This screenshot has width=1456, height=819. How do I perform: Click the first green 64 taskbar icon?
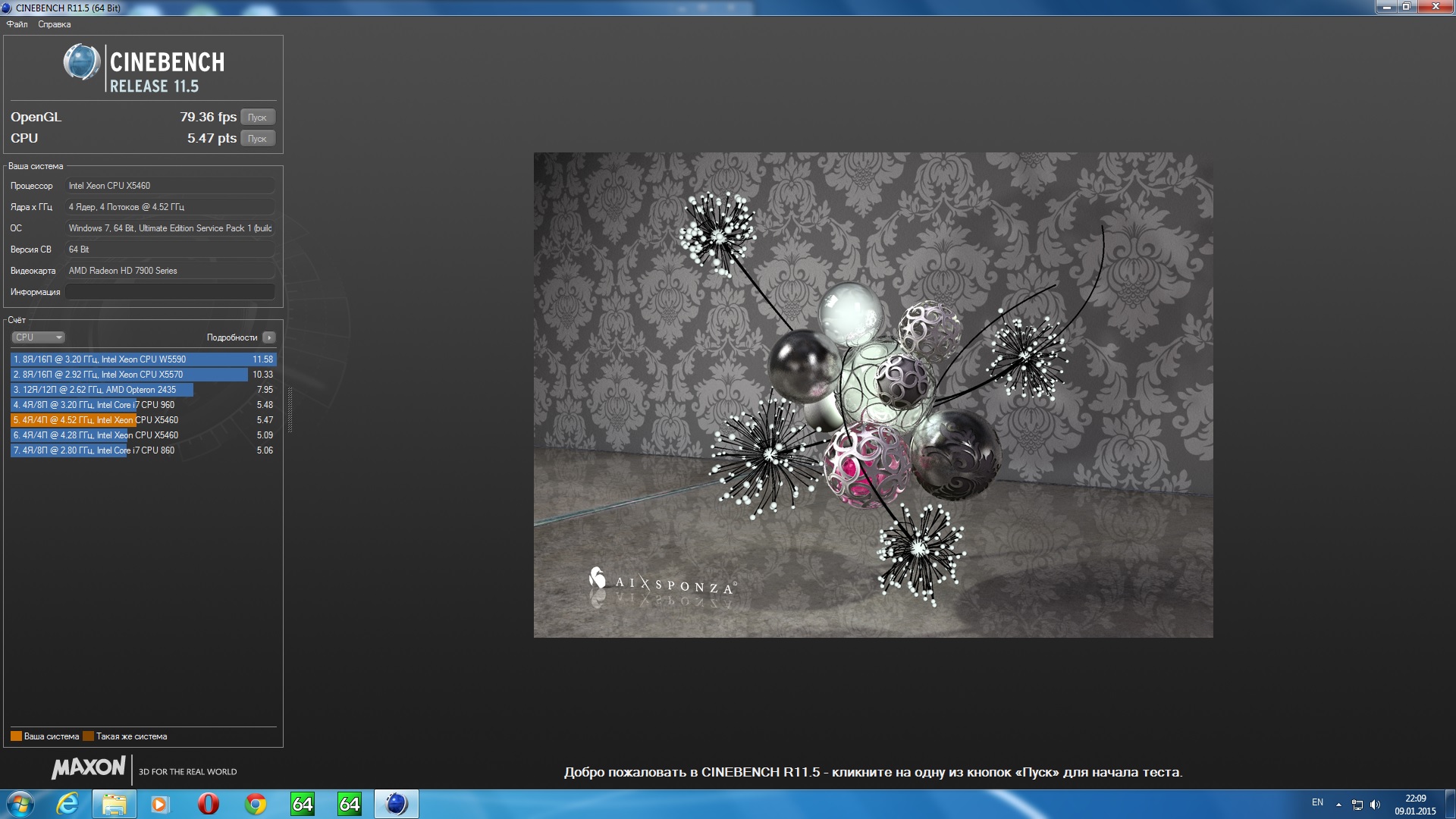303,804
